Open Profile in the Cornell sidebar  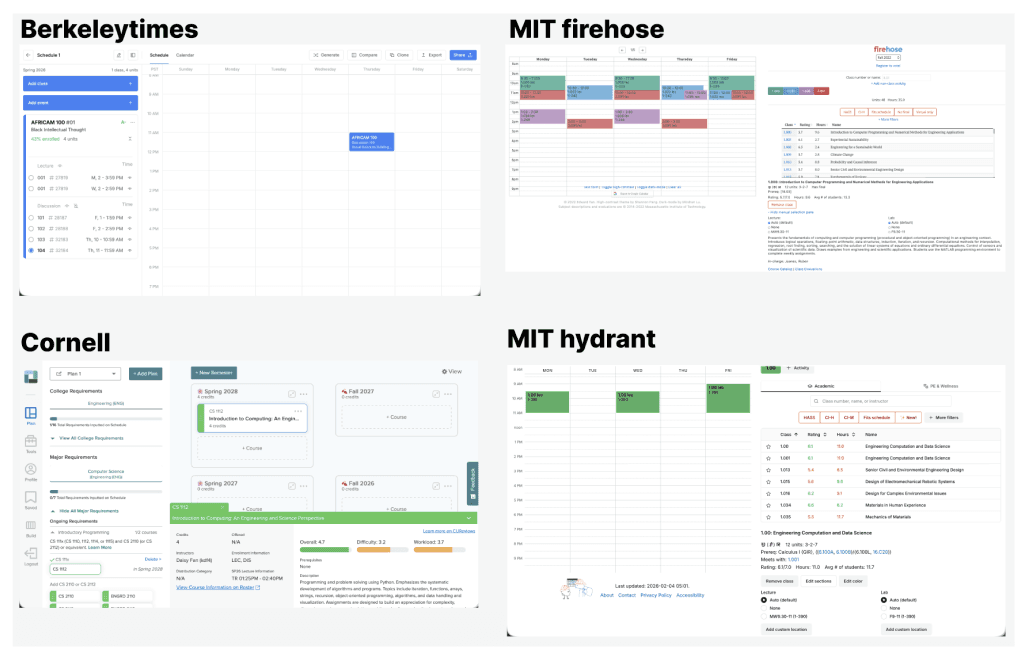click(x=31, y=472)
